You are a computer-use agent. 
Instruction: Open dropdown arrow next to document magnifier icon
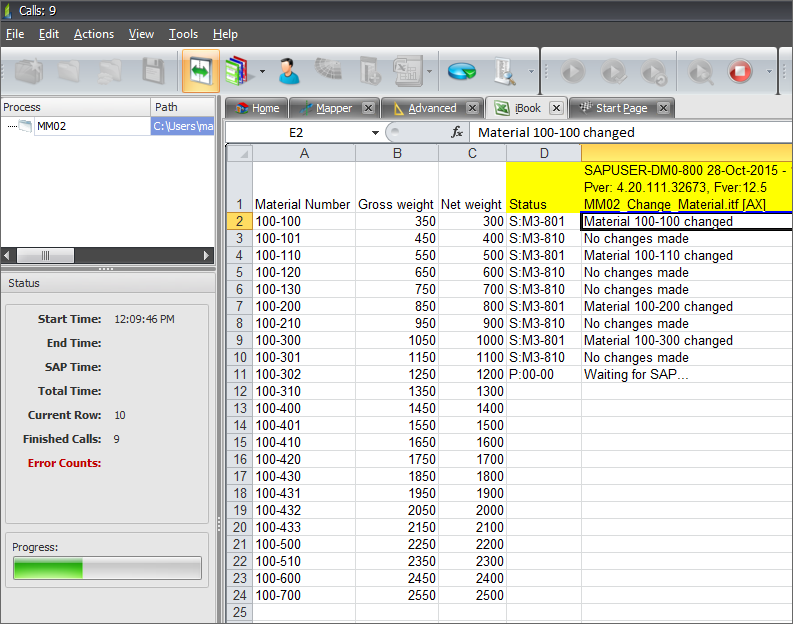530,72
